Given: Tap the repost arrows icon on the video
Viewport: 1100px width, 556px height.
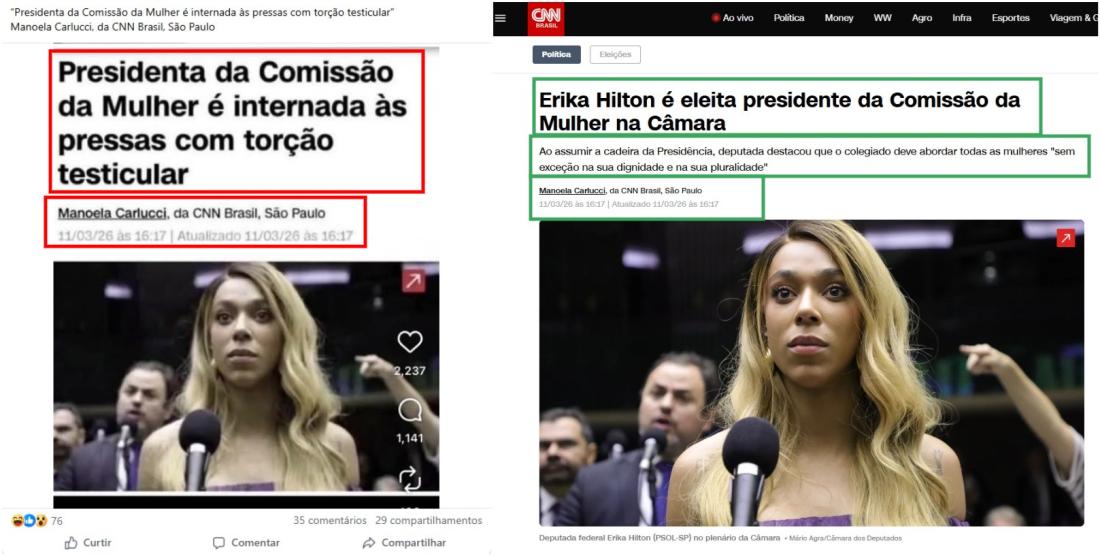Looking at the screenshot, I should 410,478.
